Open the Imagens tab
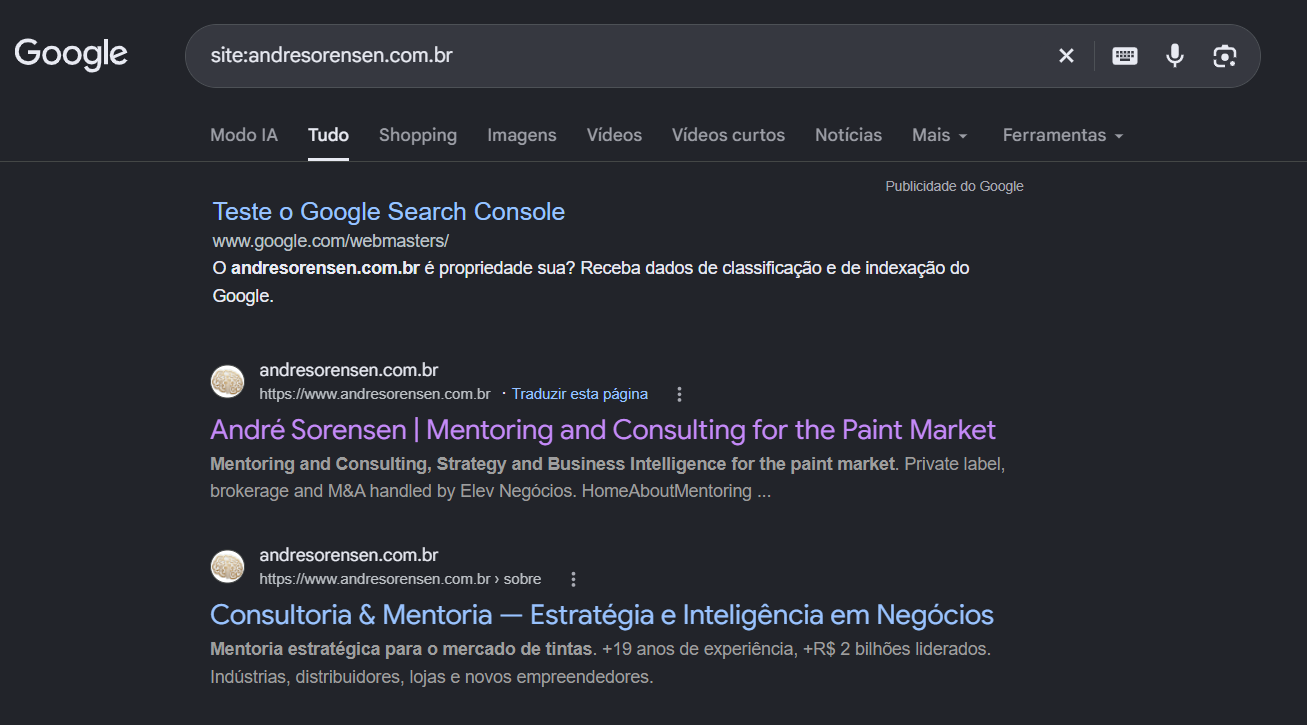 (522, 135)
